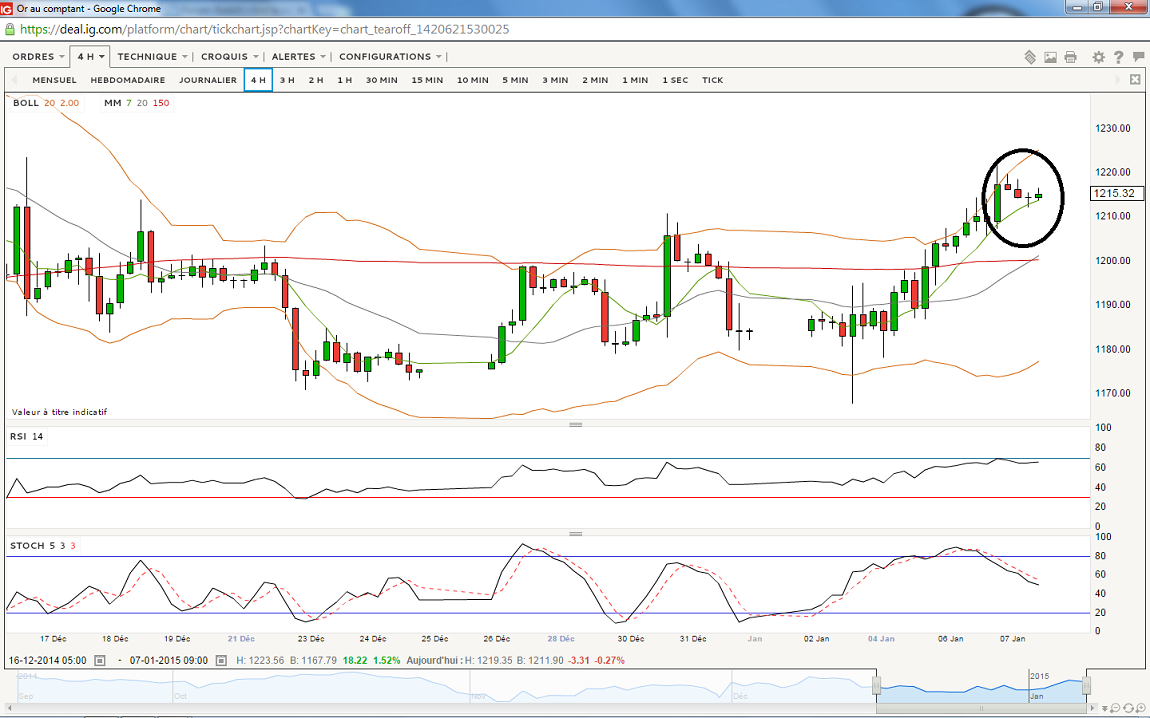This screenshot has height=718, width=1150.
Task: Grab the STOCH panel resize handle
Action: pos(576,534)
